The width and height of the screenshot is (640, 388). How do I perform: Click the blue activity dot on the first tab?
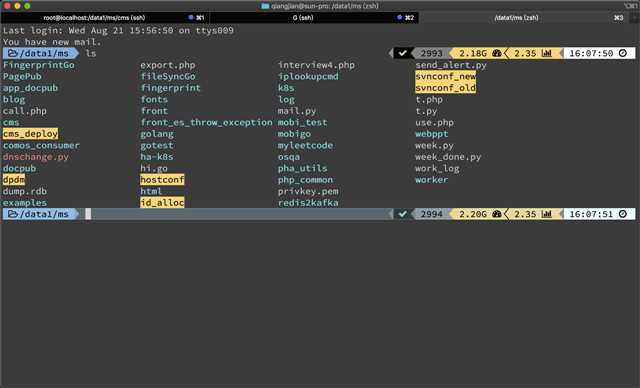coord(191,18)
